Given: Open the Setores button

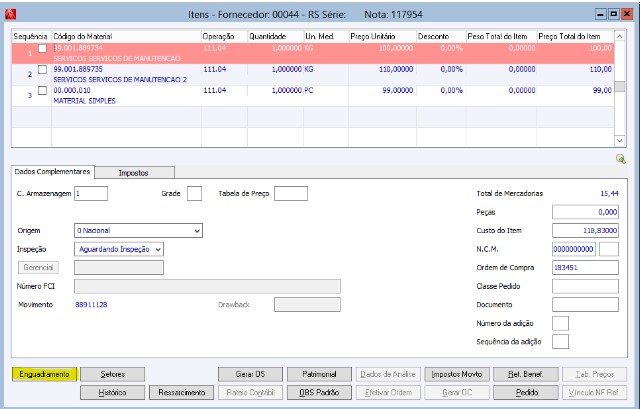Looking at the screenshot, I should point(113,374).
